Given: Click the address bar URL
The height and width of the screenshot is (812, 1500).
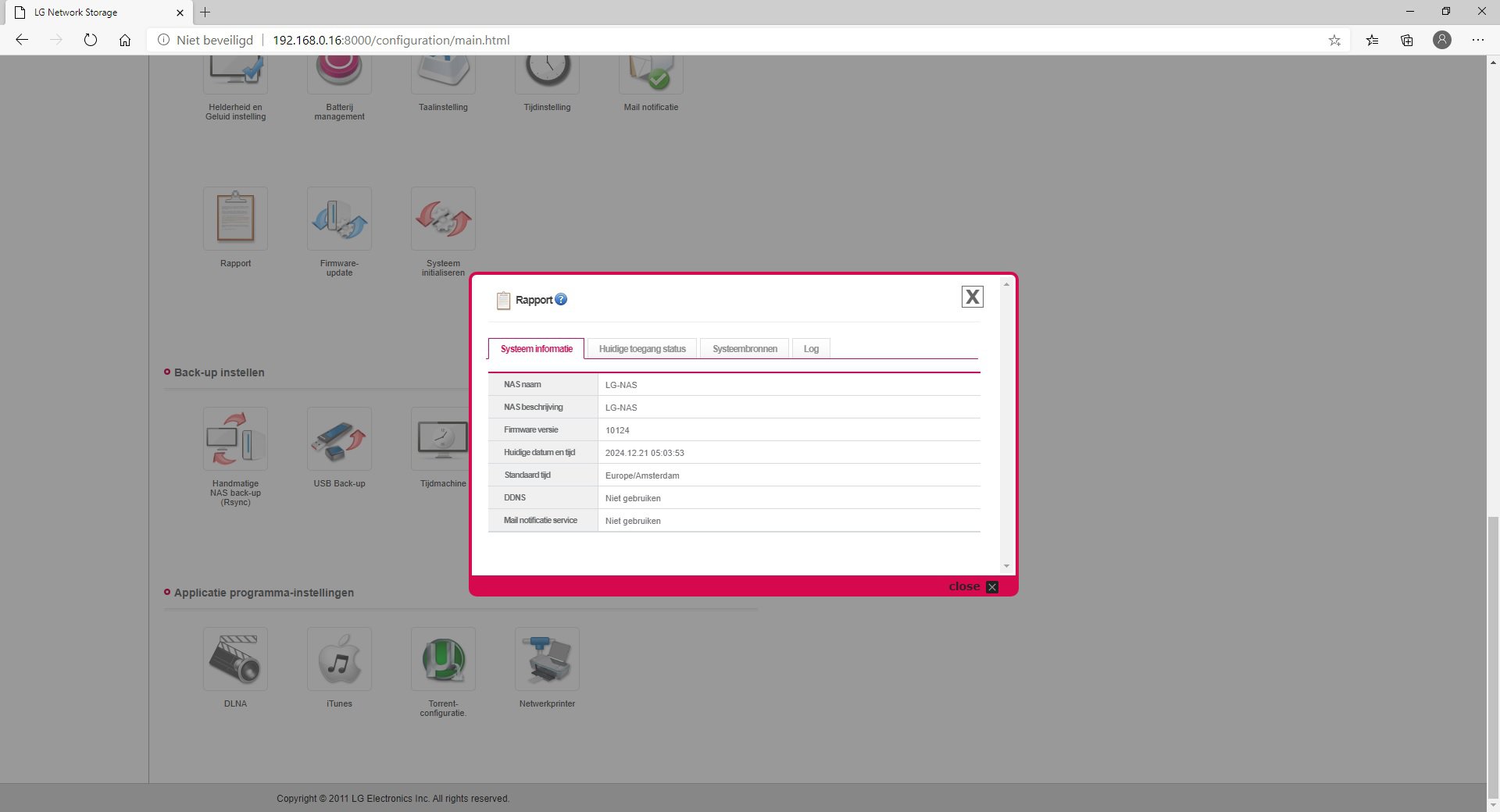Looking at the screenshot, I should click(391, 40).
